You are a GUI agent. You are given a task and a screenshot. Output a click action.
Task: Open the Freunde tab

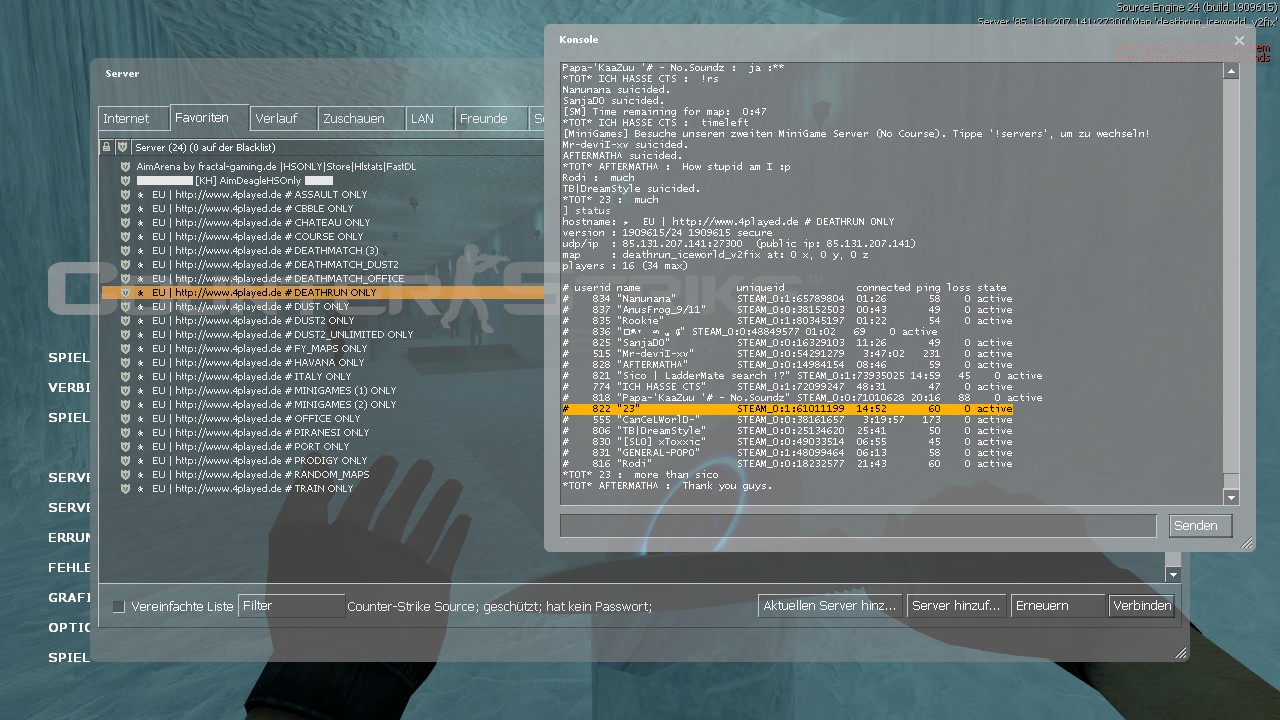pyautogui.click(x=491, y=118)
